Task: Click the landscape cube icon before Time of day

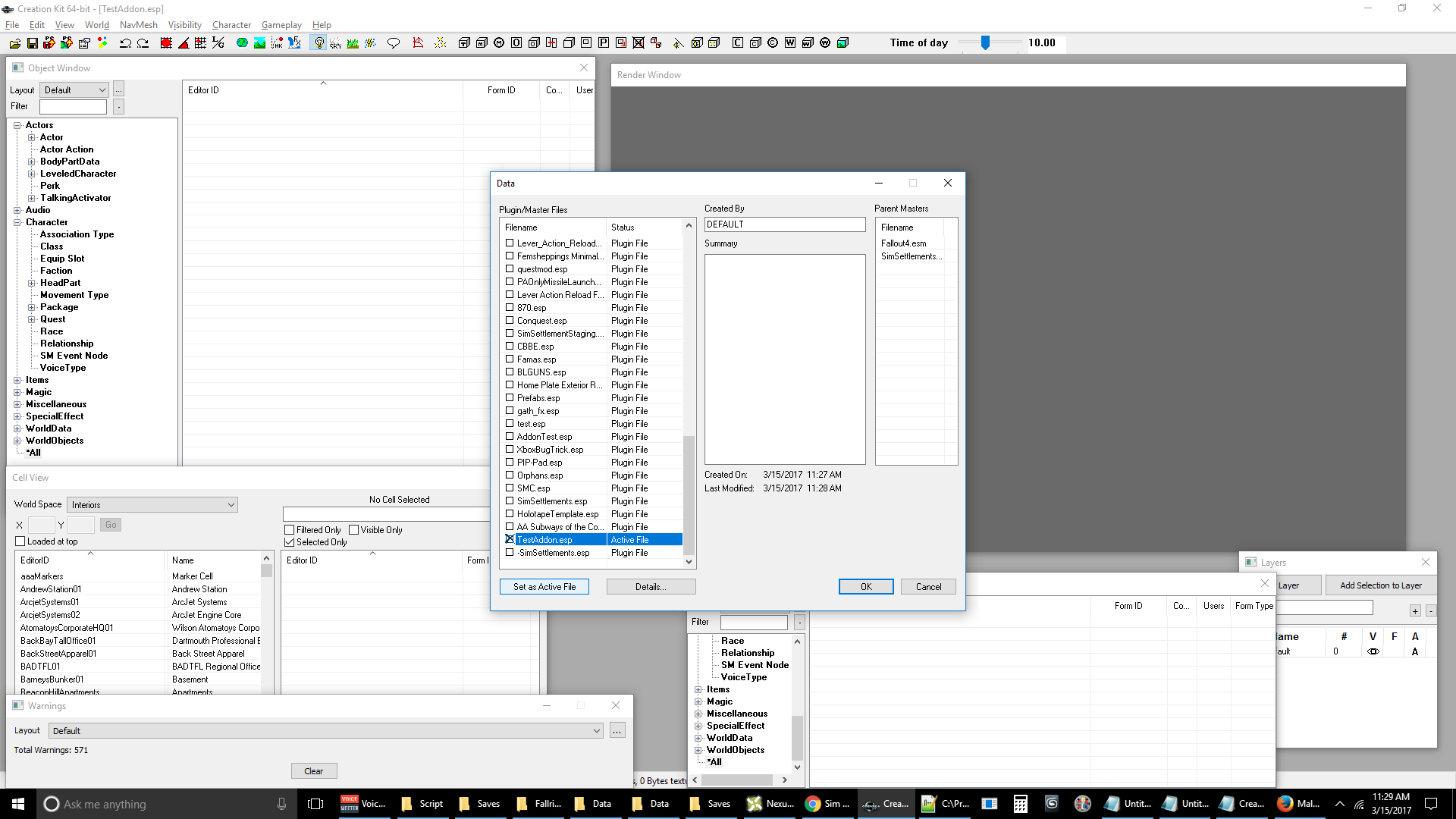Action: coord(843,43)
